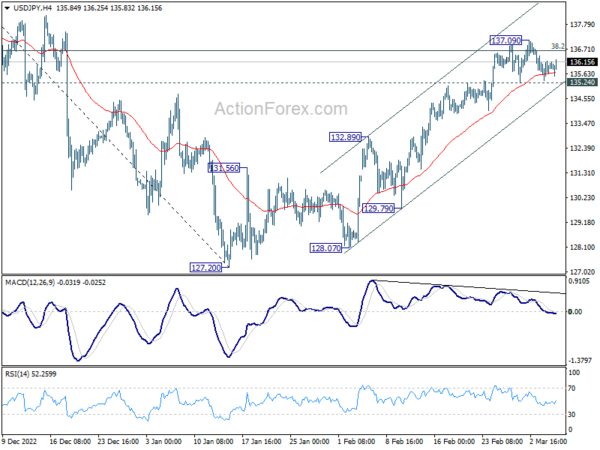Select the 133.470 price axis value
600x450 pixels.
click(x=582, y=124)
